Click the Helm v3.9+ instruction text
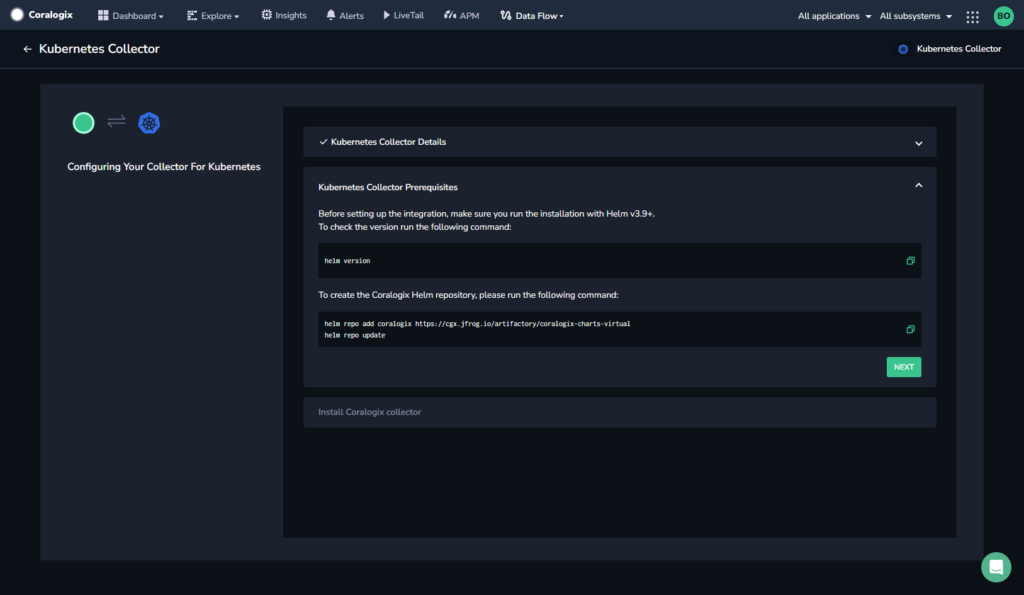 tap(486, 214)
